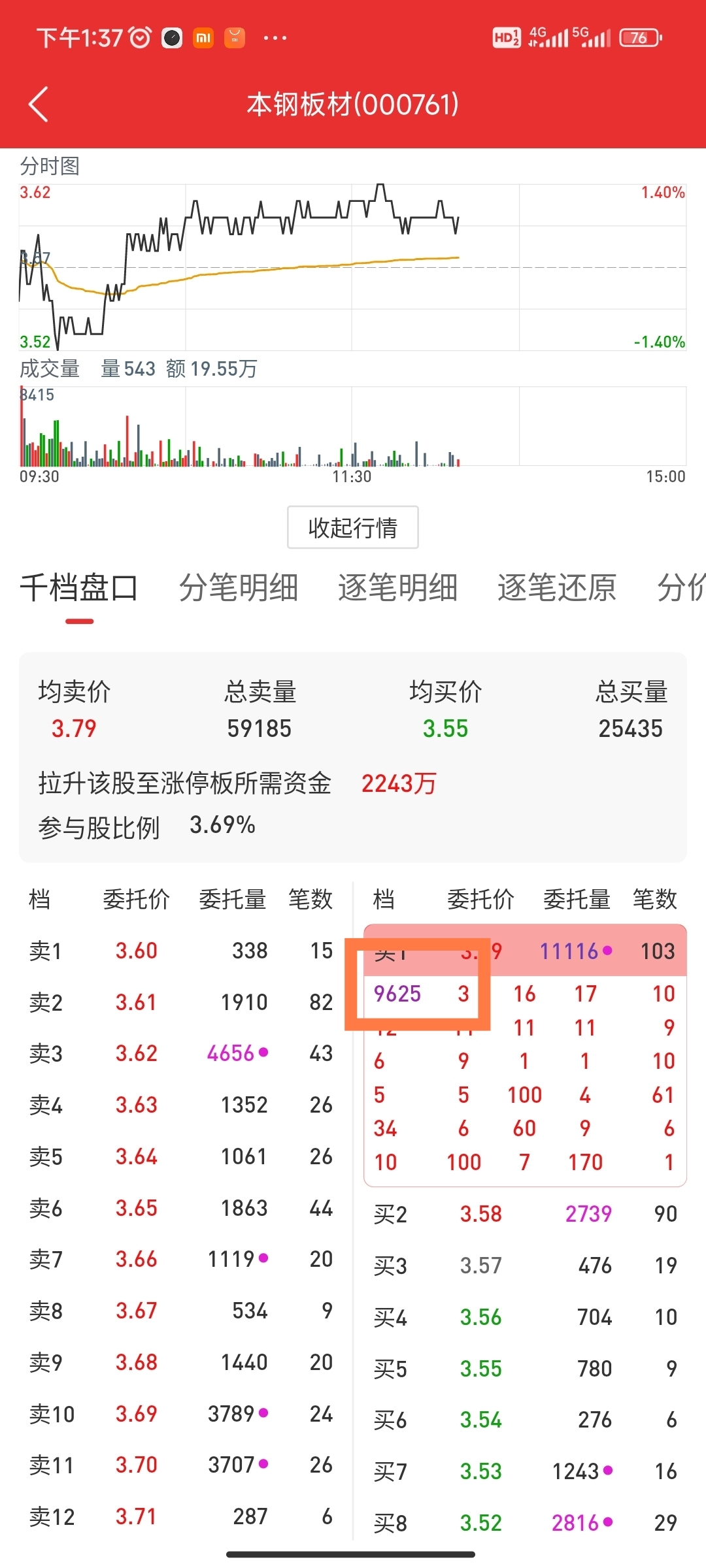Image resolution: width=706 pixels, height=1568 pixels.
Task: Select the 卖4 price 3.63
Action: tap(137, 1105)
